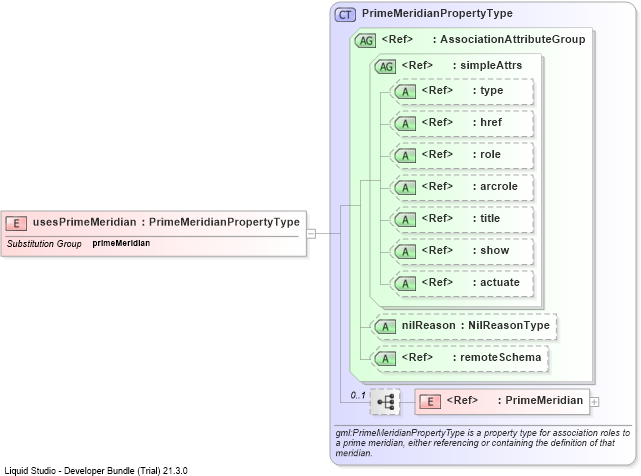641x476 pixels.
Task: Select the nilReason : NilReasonType label
Action: [475, 325]
